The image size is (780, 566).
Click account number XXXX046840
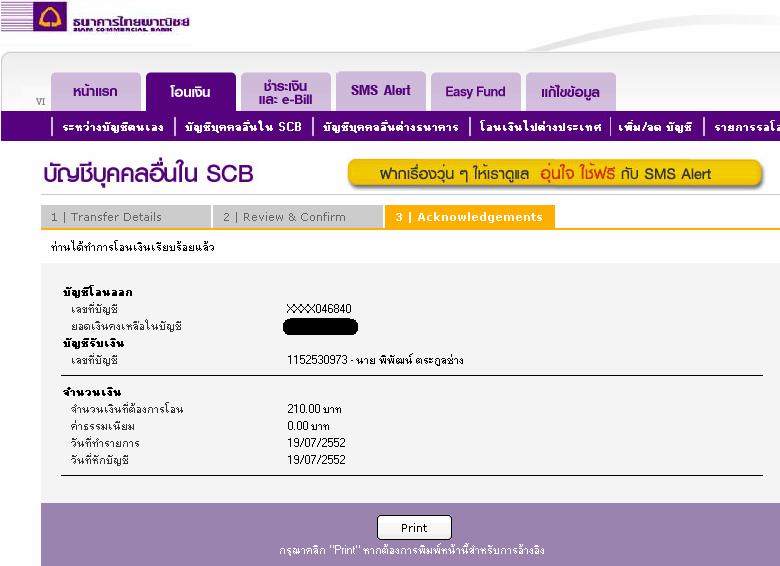[x=319, y=309]
